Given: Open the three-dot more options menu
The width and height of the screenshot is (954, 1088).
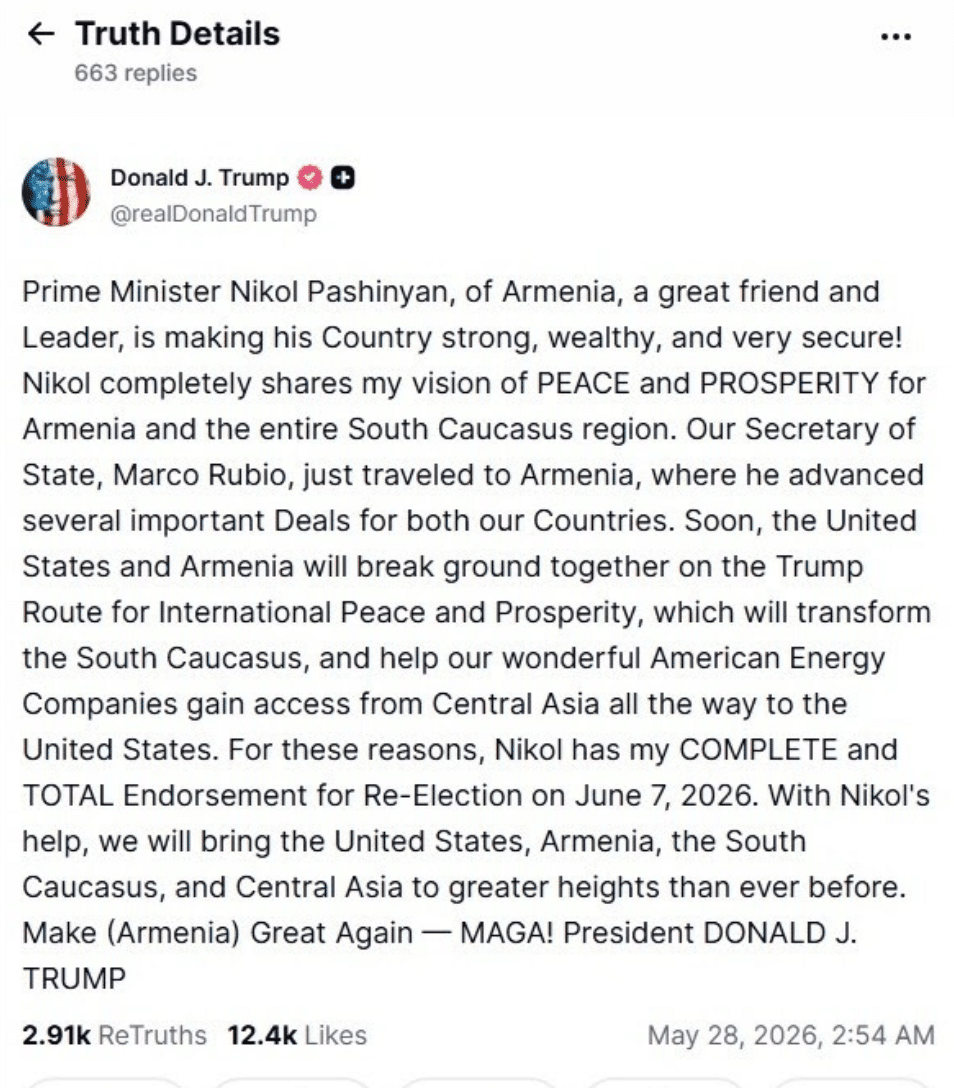Looking at the screenshot, I should click(x=896, y=36).
